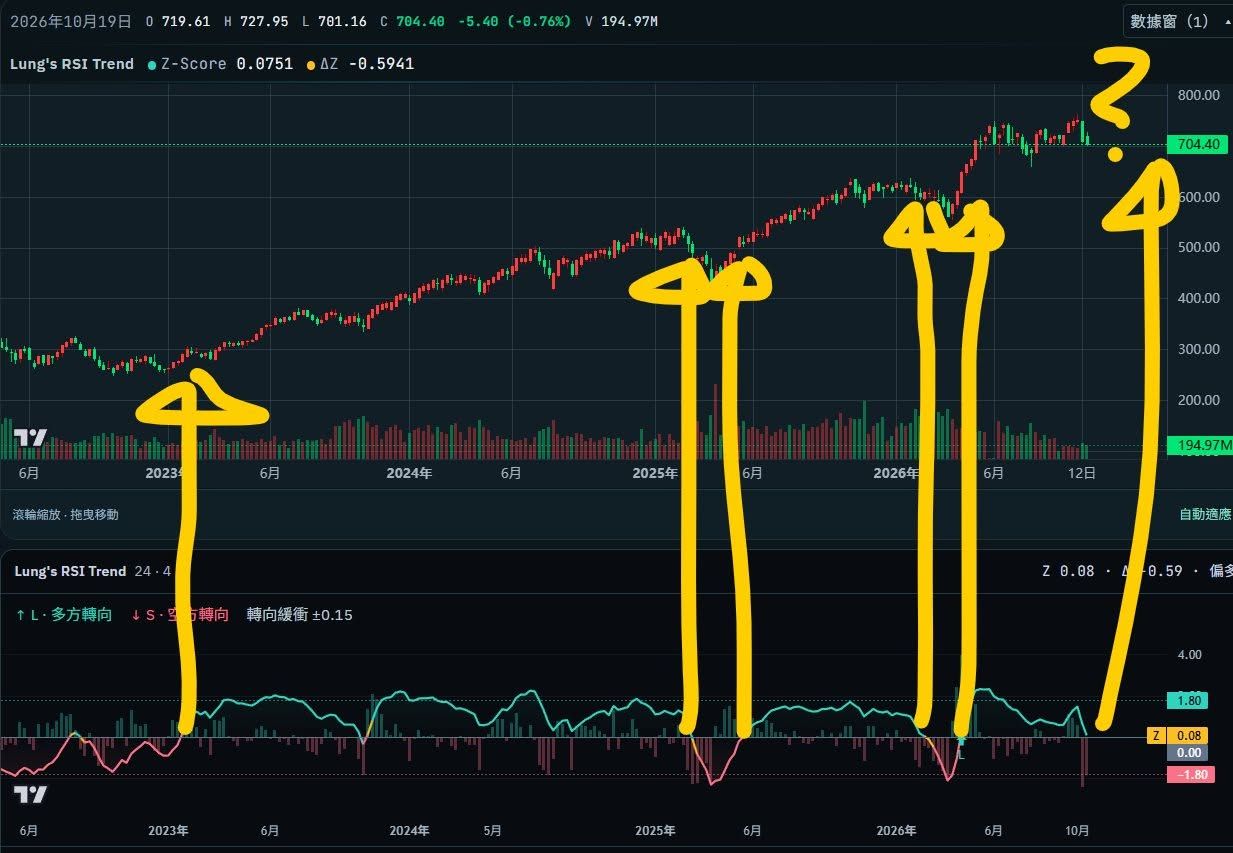The width and height of the screenshot is (1233, 853).
Task: Click the low price L 701.16
Action: tap(334, 20)
